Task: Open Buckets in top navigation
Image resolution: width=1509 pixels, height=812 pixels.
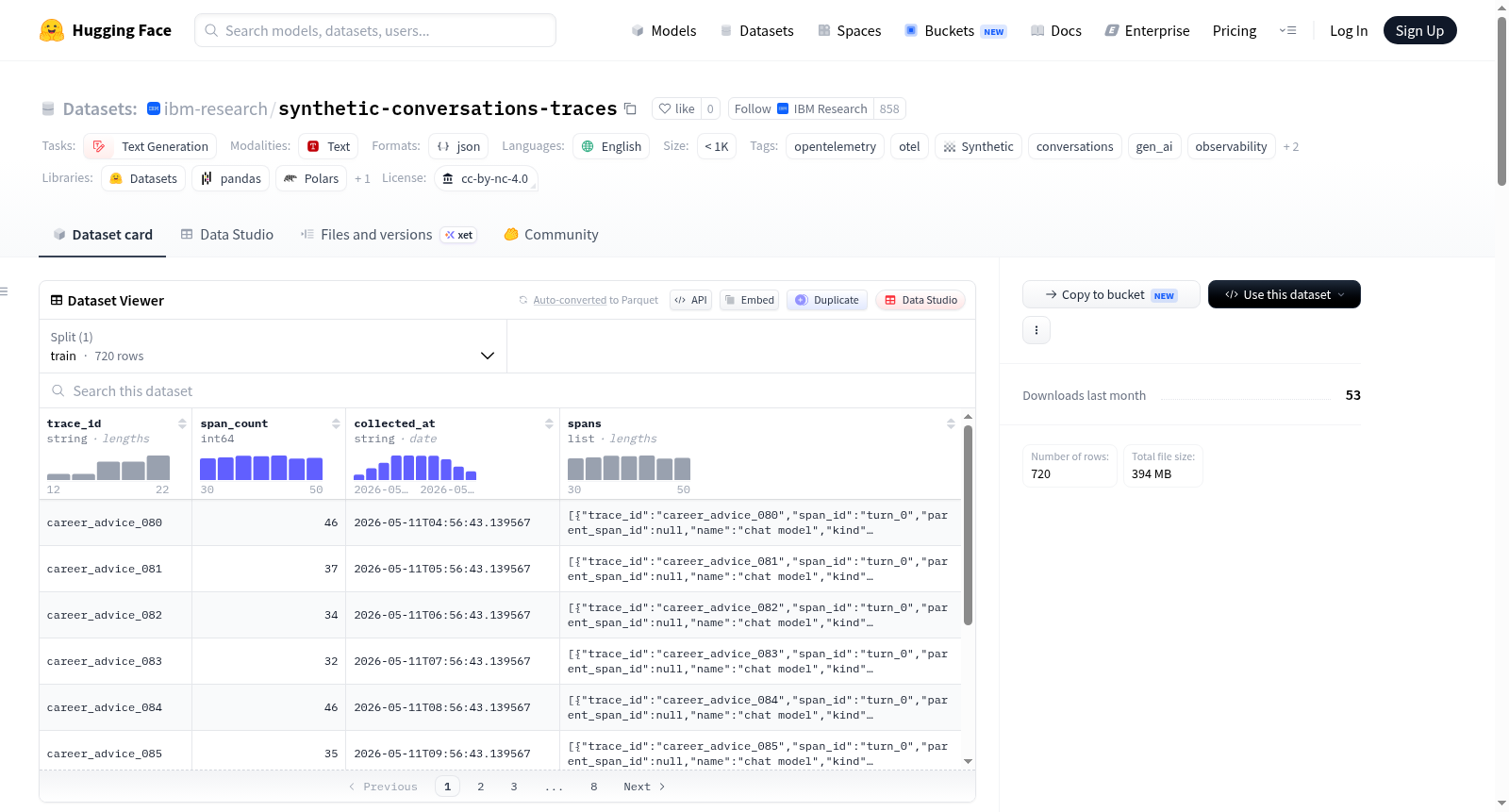Action: (x=954, y=31)
